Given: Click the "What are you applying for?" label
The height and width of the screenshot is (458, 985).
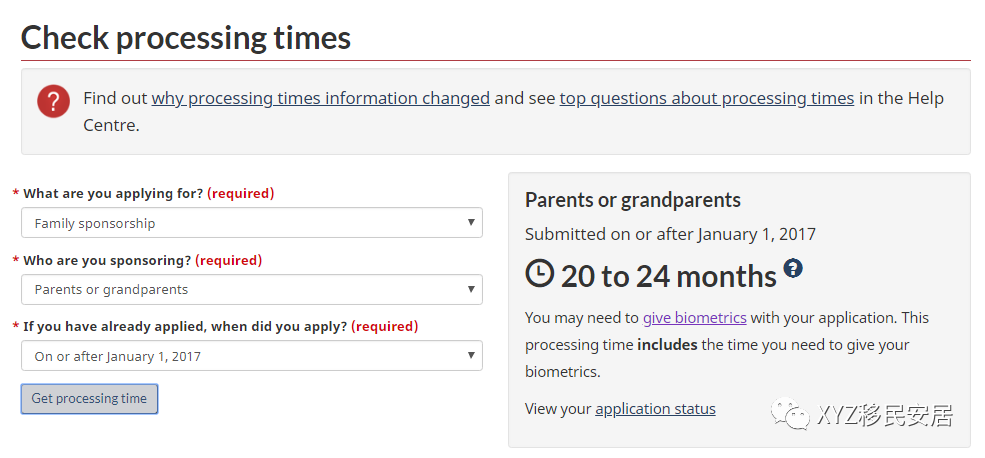Looking at the screenshot, I should point(113,193).
